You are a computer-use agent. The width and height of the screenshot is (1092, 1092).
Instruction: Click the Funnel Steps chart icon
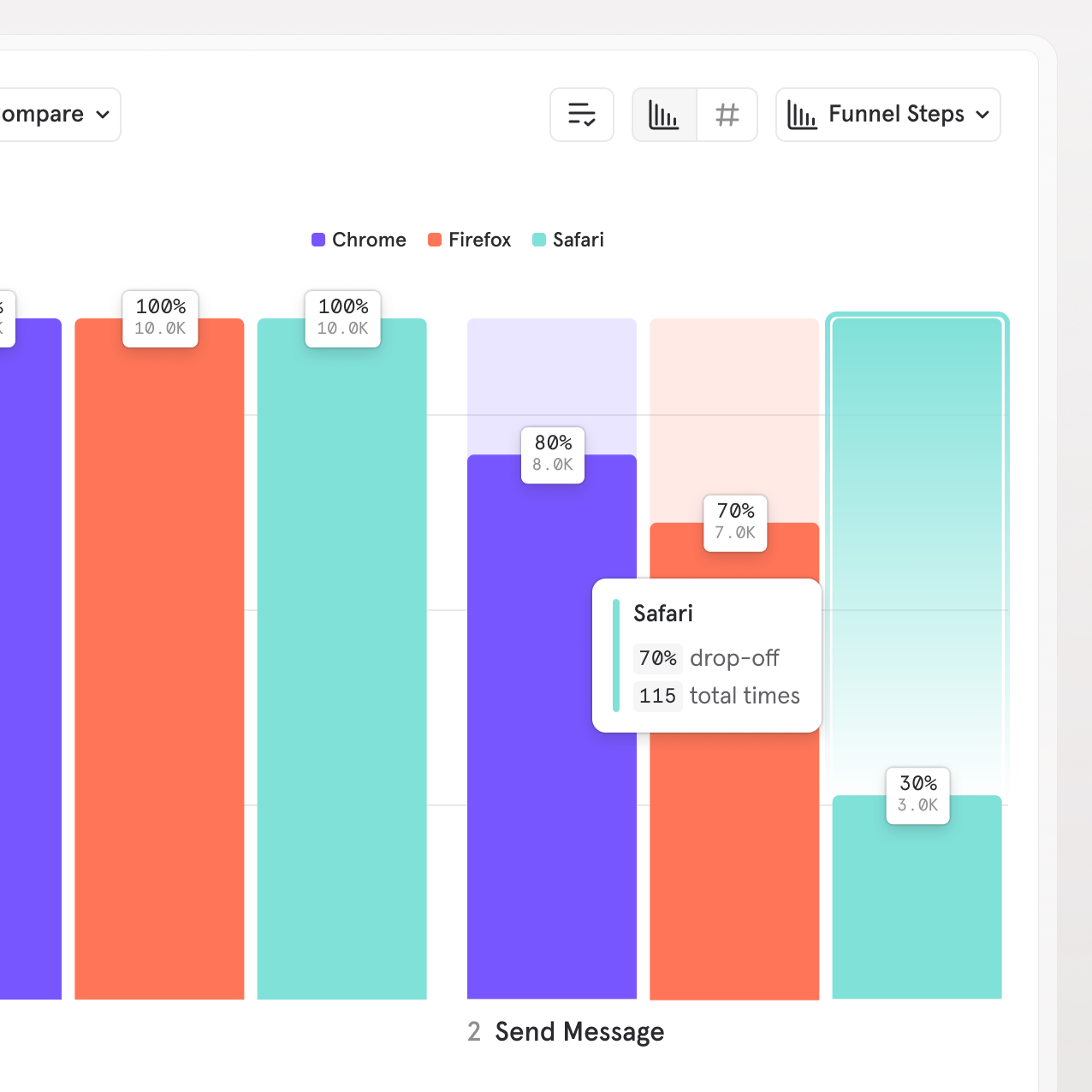coord(802,115)
